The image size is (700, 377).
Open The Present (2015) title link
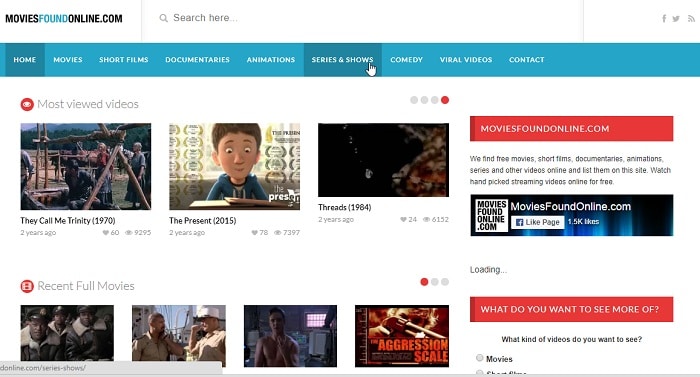pyautogui.click(x=203, y=221)
